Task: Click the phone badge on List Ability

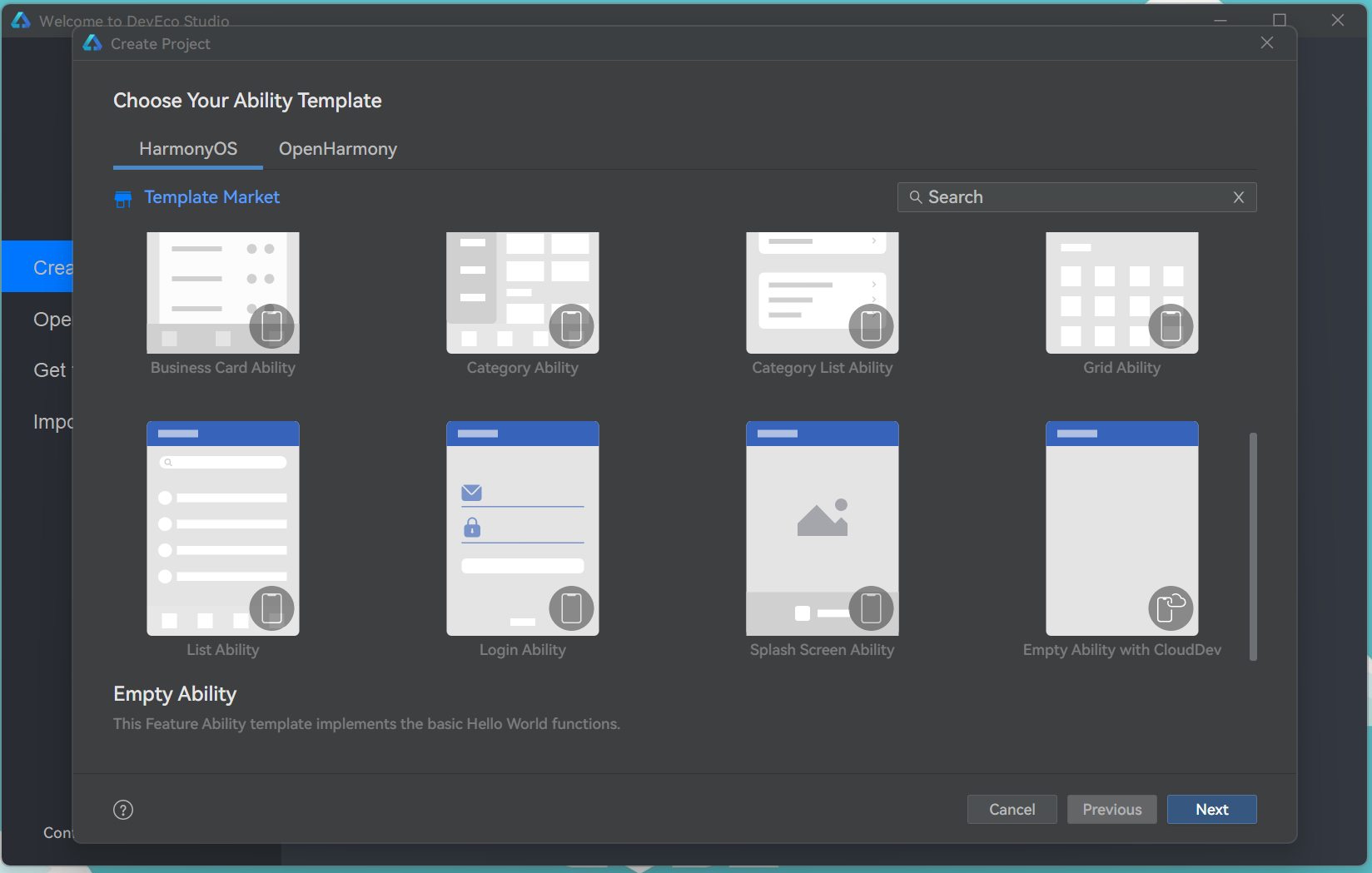Action: click(x=272, y=608)
